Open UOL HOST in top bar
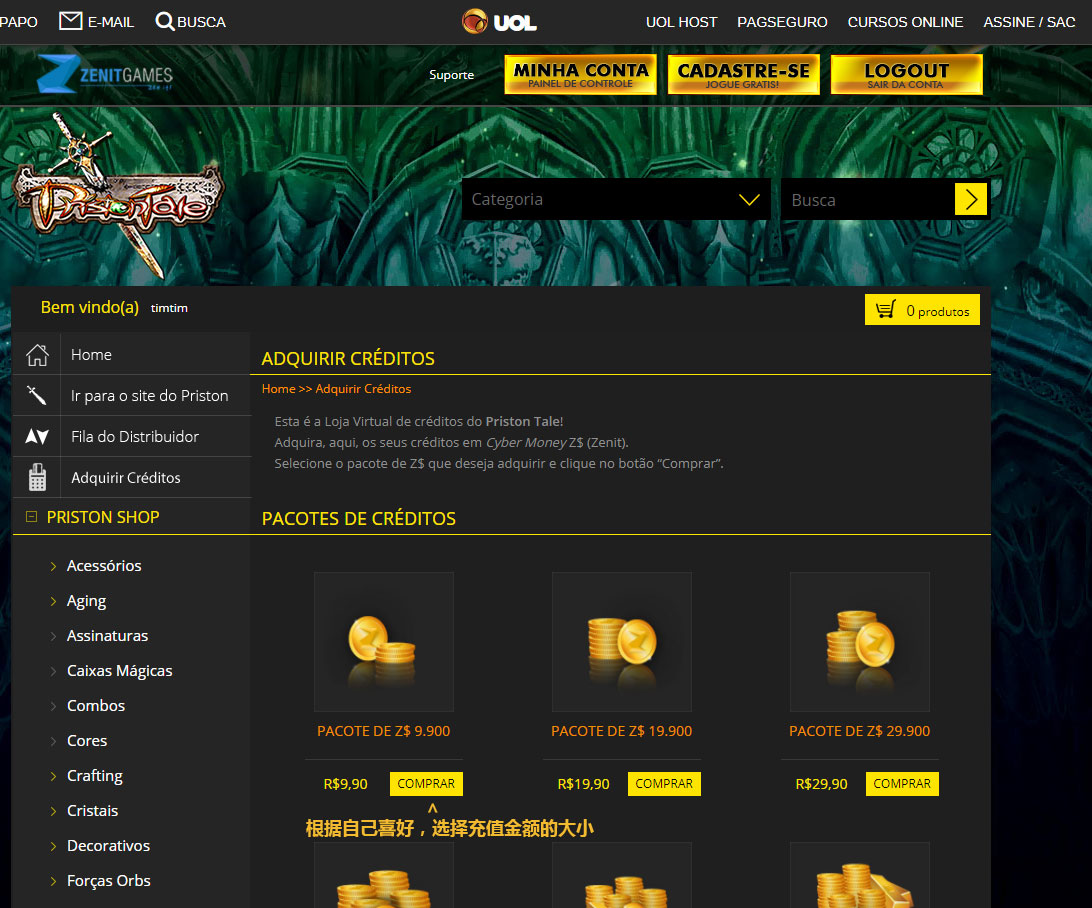The image size is (1092, 908). tap(681, 22)
